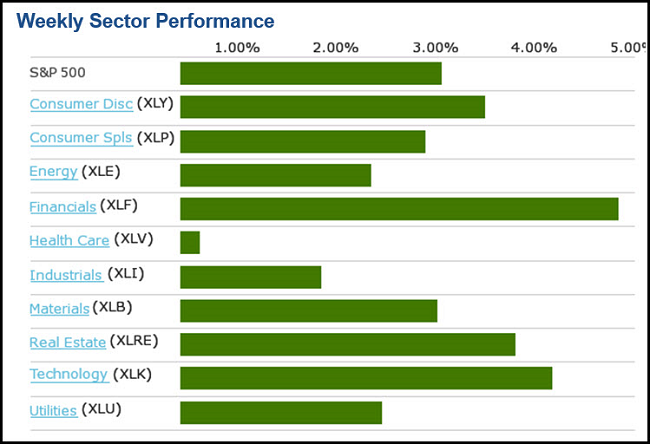The width and height of the screenshot is (650, 444).
Task: Select the Technology sector link
Action: (x=68, y=375)
